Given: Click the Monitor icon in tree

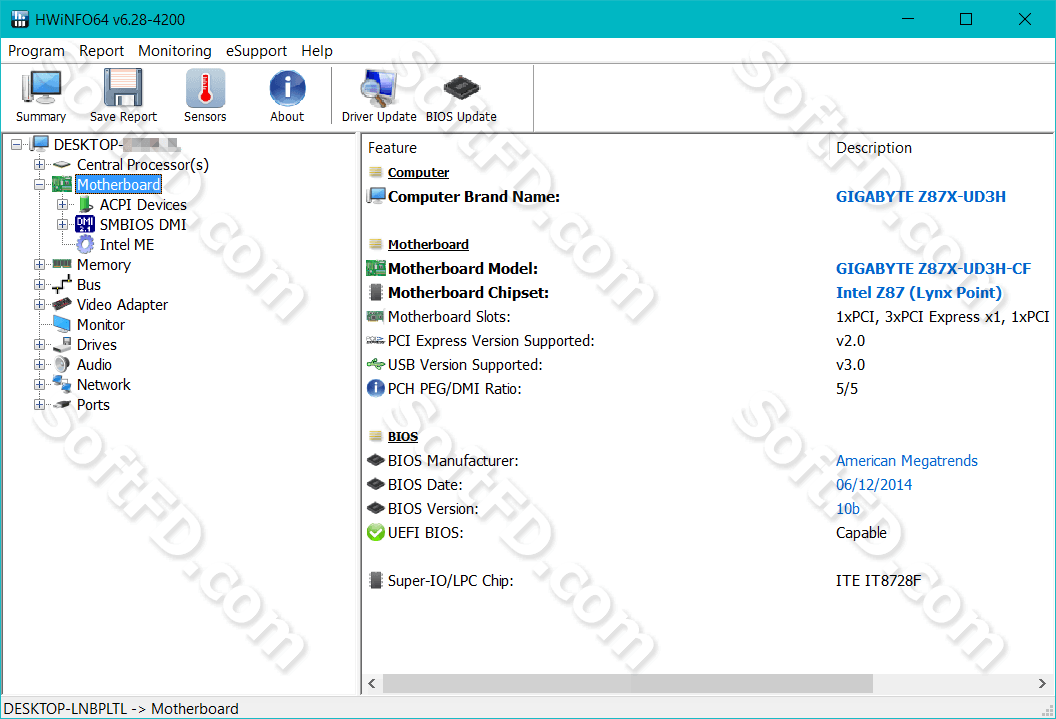Looking at the screenshot, I should [62, 324].
